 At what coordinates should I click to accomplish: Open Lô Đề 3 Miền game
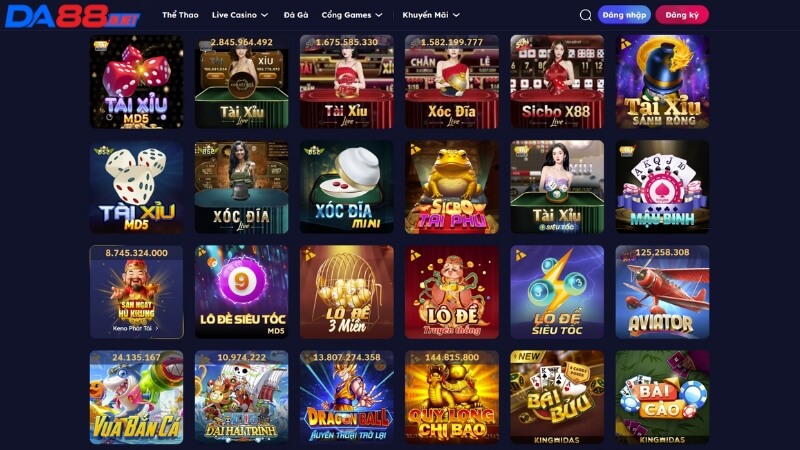point(346,292)
